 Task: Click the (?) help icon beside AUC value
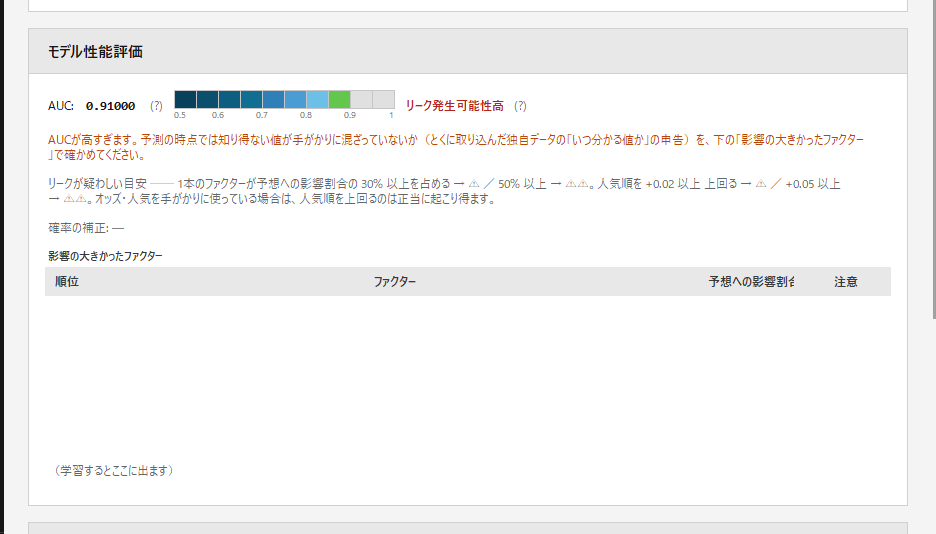pyautogui.click(x=156, y=106)
